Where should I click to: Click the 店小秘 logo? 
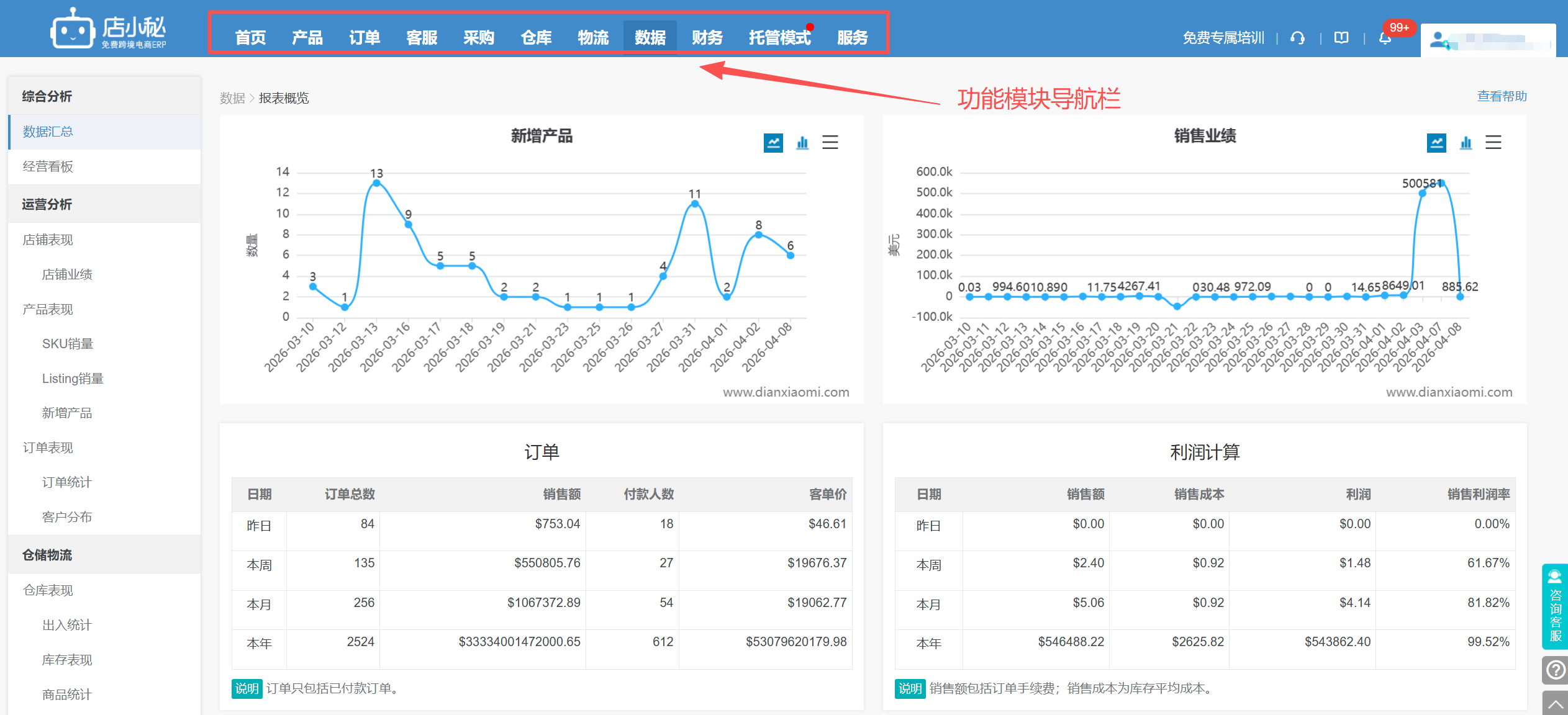tap(109, 29)
